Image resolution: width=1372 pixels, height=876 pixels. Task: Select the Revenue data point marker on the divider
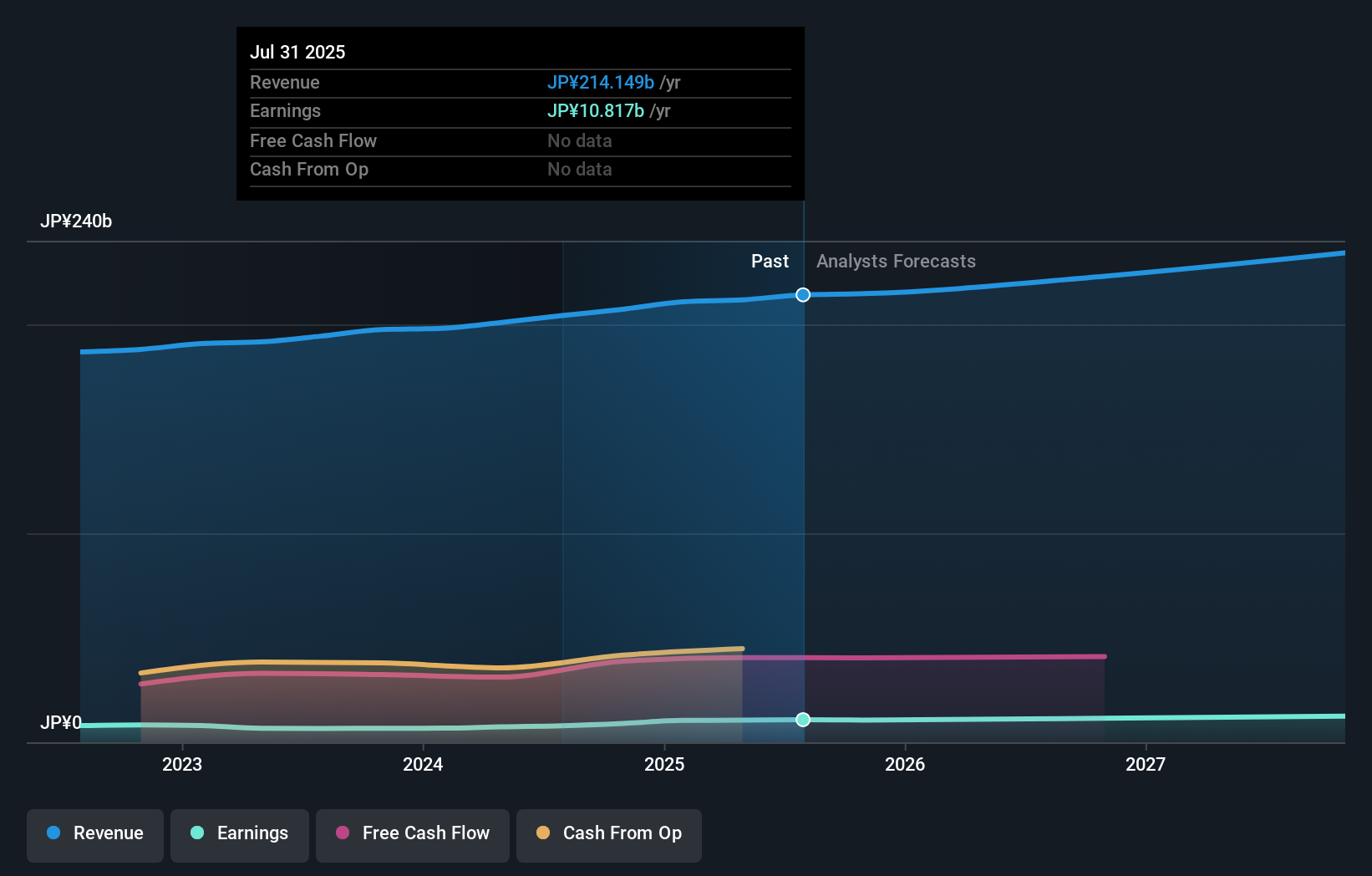click(803, 294)
